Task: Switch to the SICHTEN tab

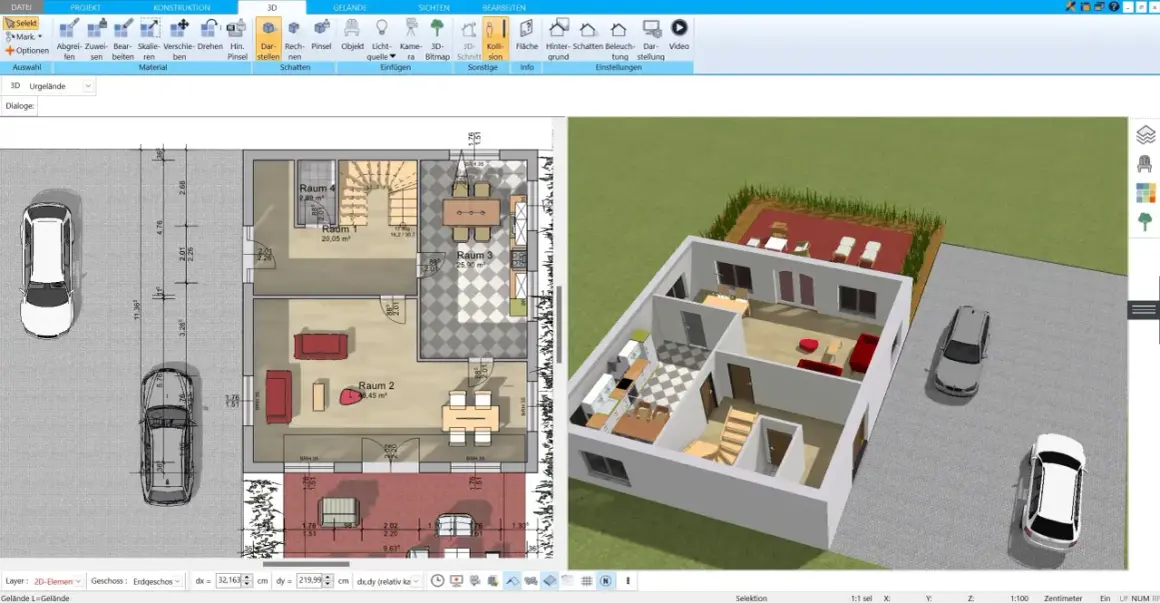Action: pos(434,7)
